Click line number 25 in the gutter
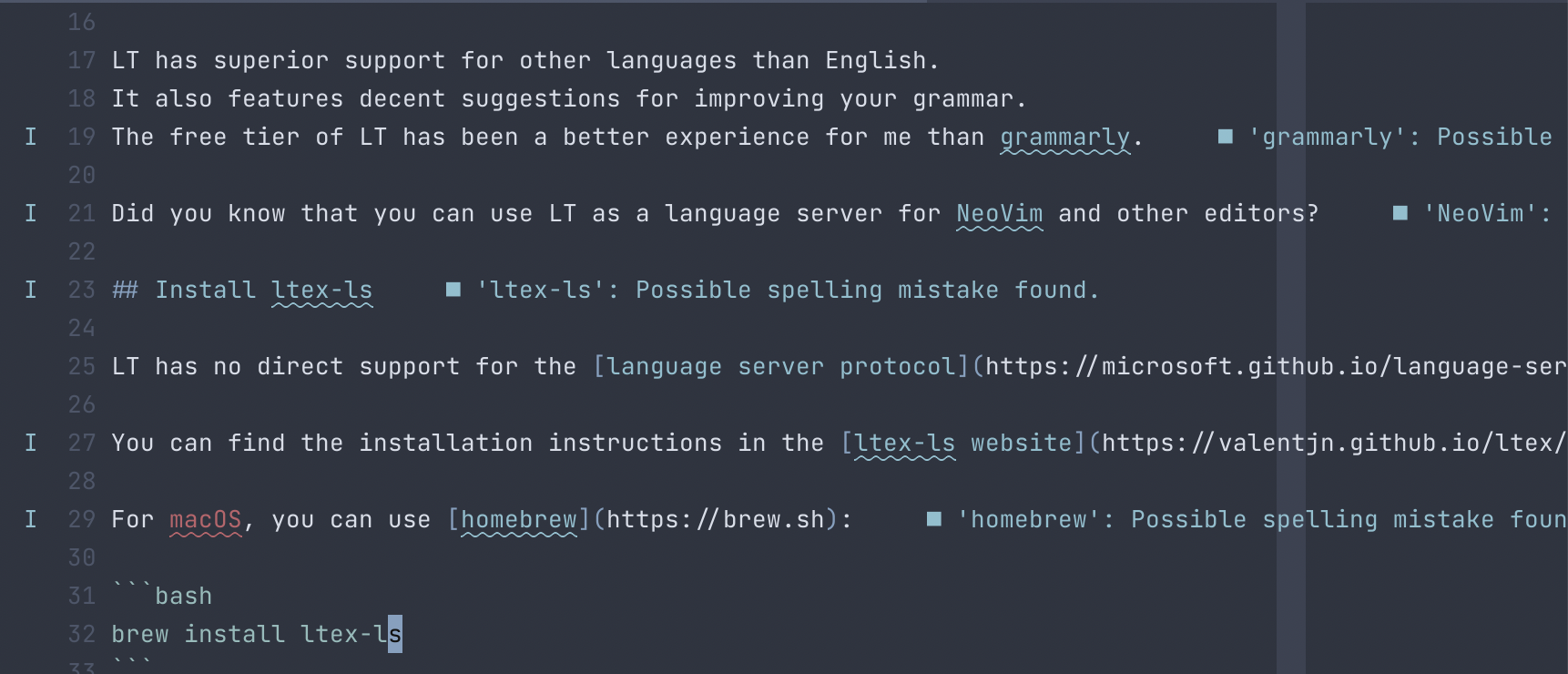The width and height of the screenshot is (1568, 674). point(82,366)
